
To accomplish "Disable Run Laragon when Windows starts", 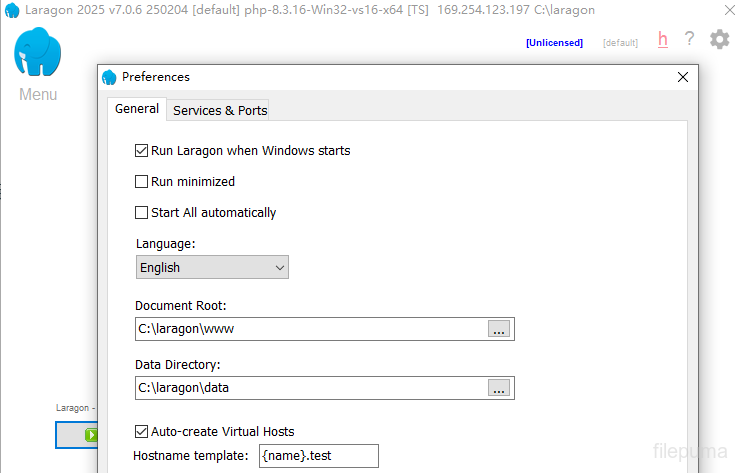I will pos(141,151).
